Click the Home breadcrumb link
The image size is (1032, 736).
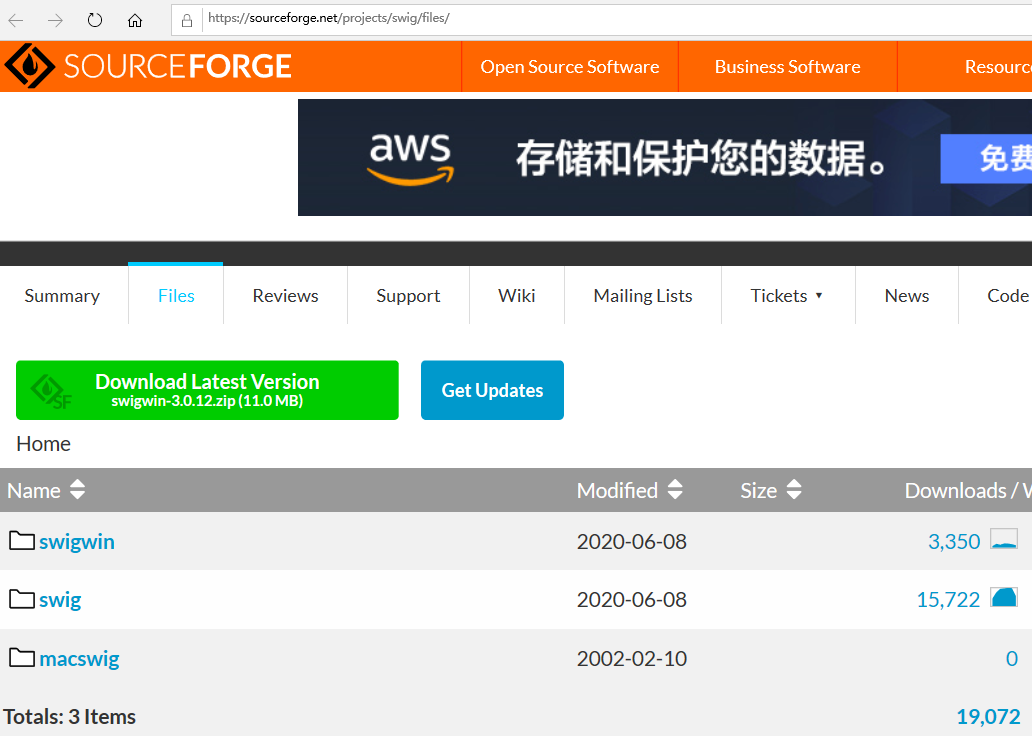click(43, 444)
